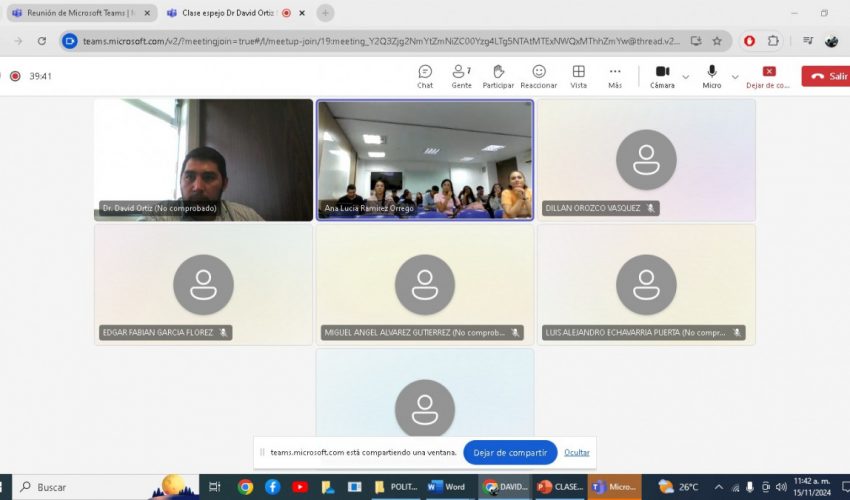850x500 pixels.
Task: Change layout with Vista button
Action: (x=578, y=76)
